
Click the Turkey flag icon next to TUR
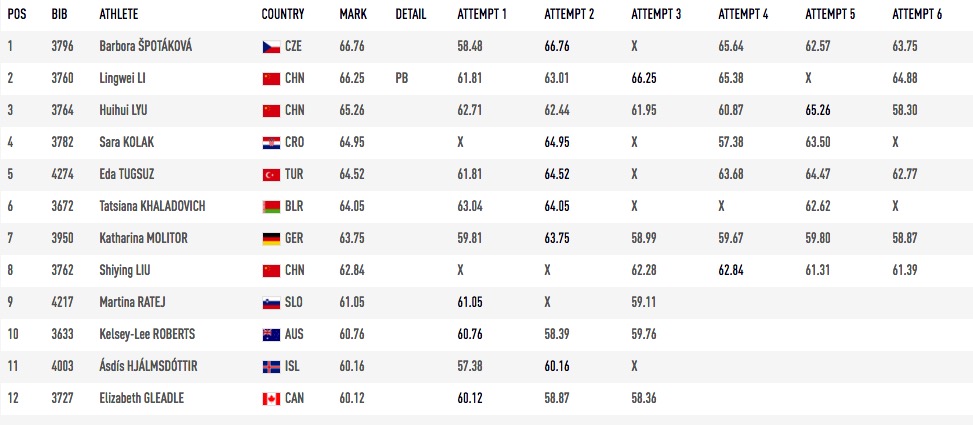(x=271, y=175)
